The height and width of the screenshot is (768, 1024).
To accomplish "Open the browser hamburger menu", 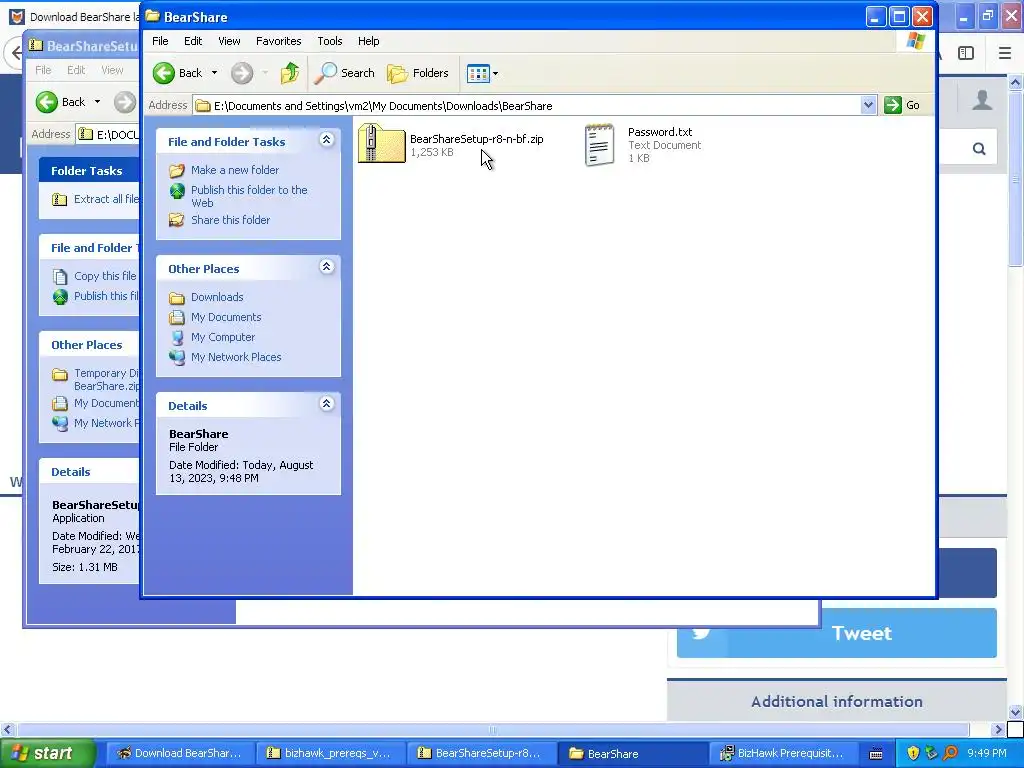I will pyautogui.click(x=1005, y=53).
